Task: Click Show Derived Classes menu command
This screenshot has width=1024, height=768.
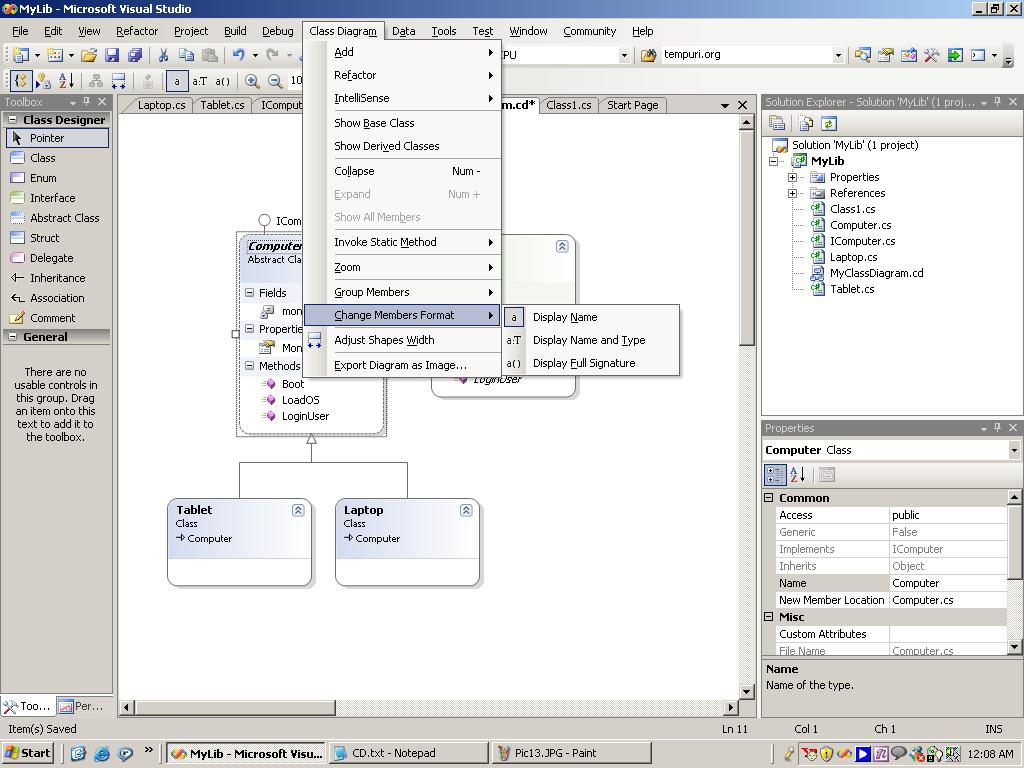Action: (402, 146)
